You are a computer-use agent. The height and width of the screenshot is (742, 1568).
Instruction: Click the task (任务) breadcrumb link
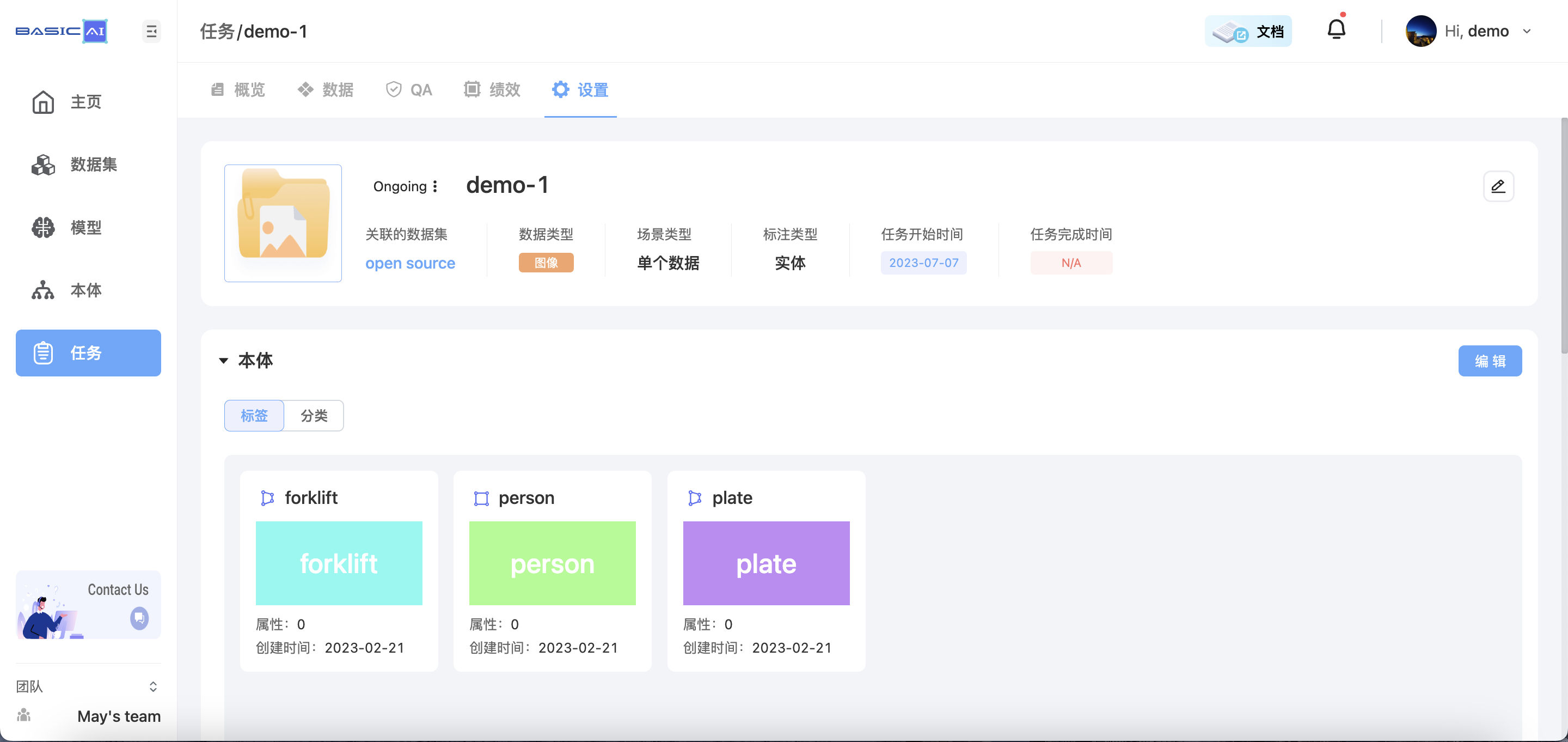point(217,31)
